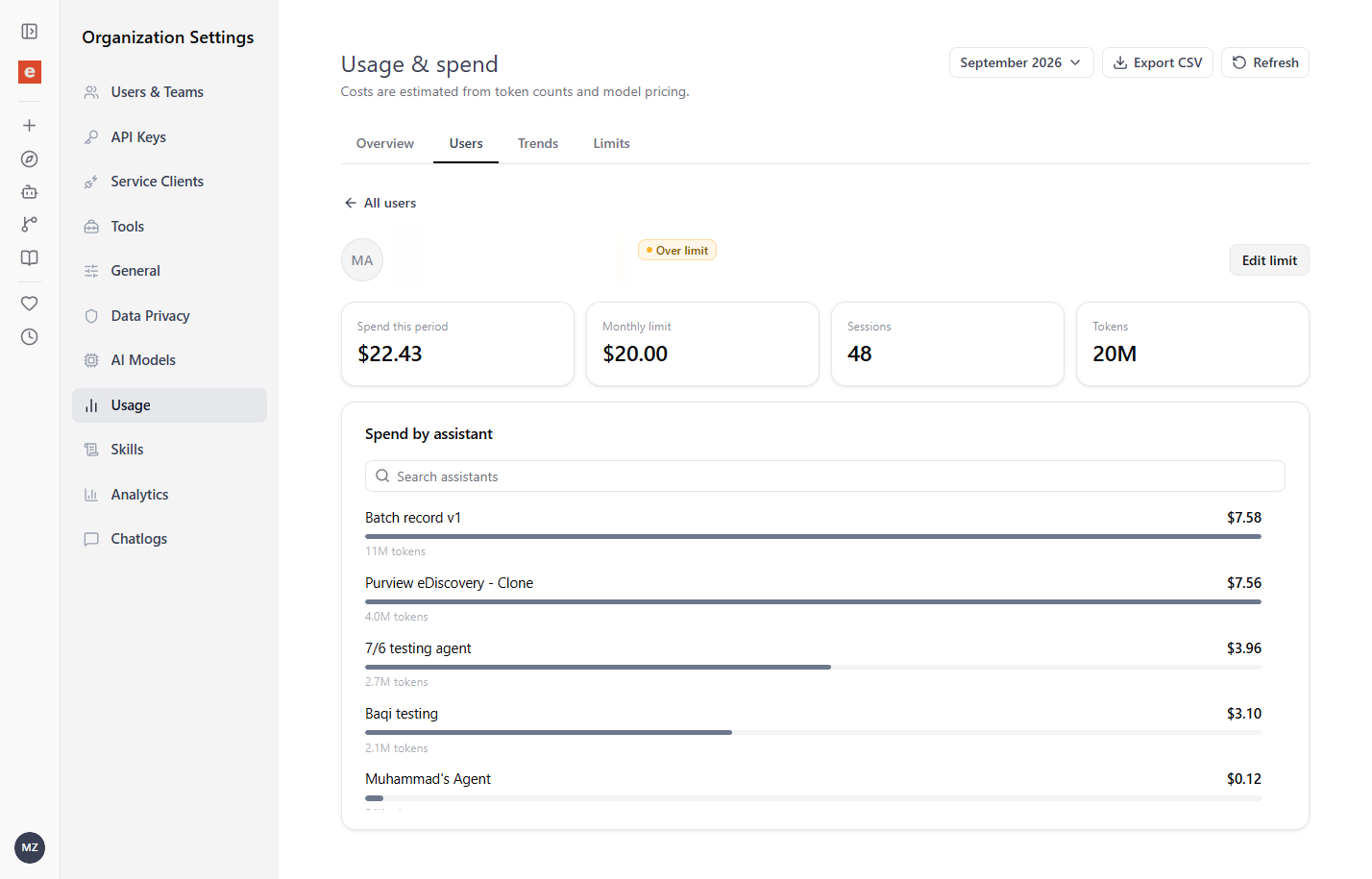Image resolution: width=1372 pixels, height=879 pixels.
Task: Select the "Baqi testing" assistant
Action: pos(402,714)
